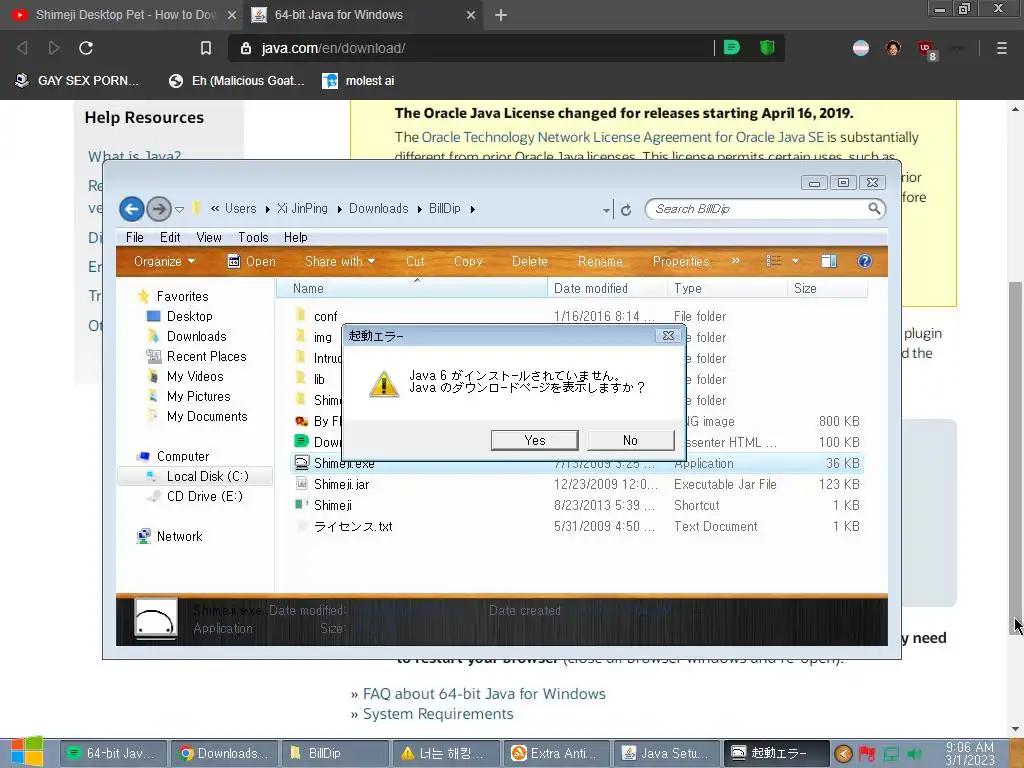1024x768 pixels.
Task: Select Desktop in Favorites
Action: pyautogui.click(x=189, y=316)
